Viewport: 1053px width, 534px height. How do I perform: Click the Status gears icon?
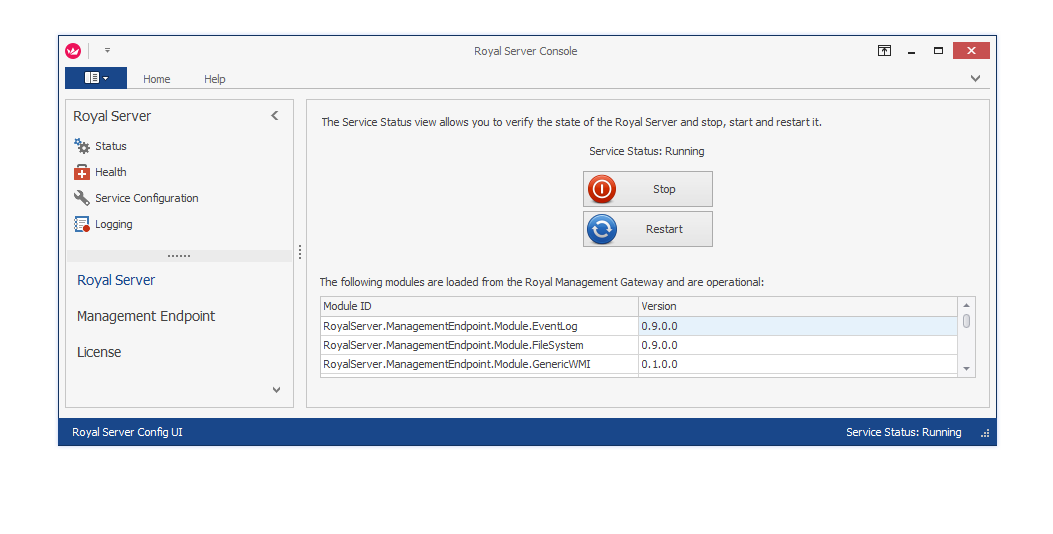pos(82,146)
